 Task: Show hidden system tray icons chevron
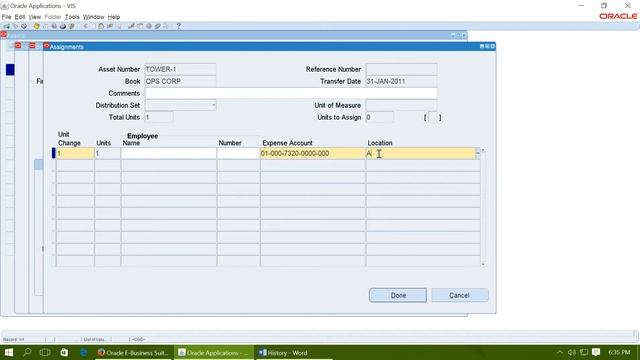tap(560, 352)
